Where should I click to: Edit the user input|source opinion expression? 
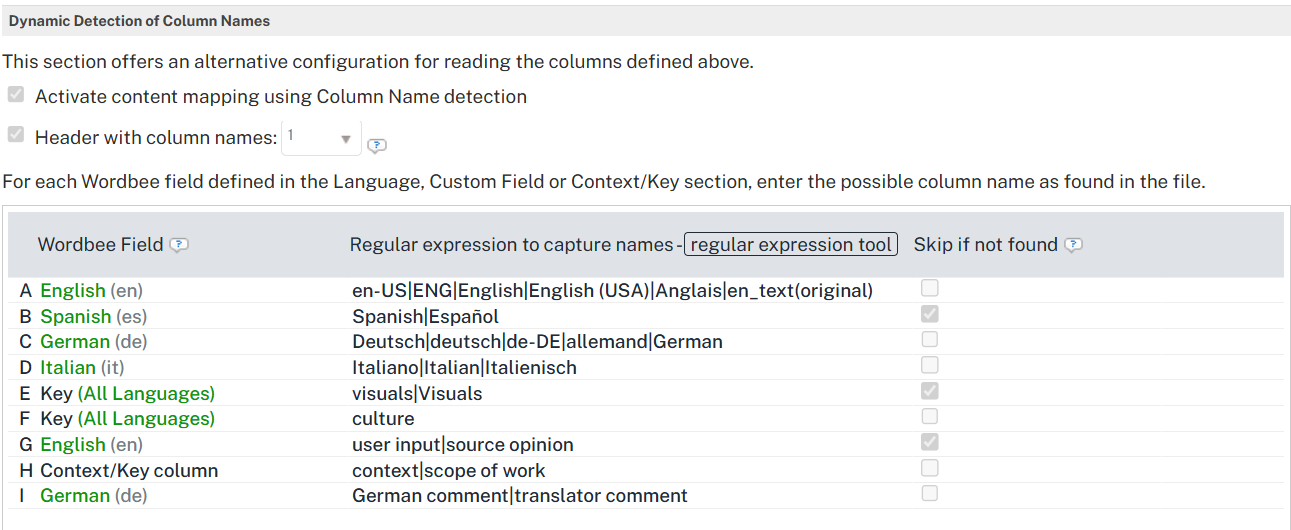pos(462,445)
